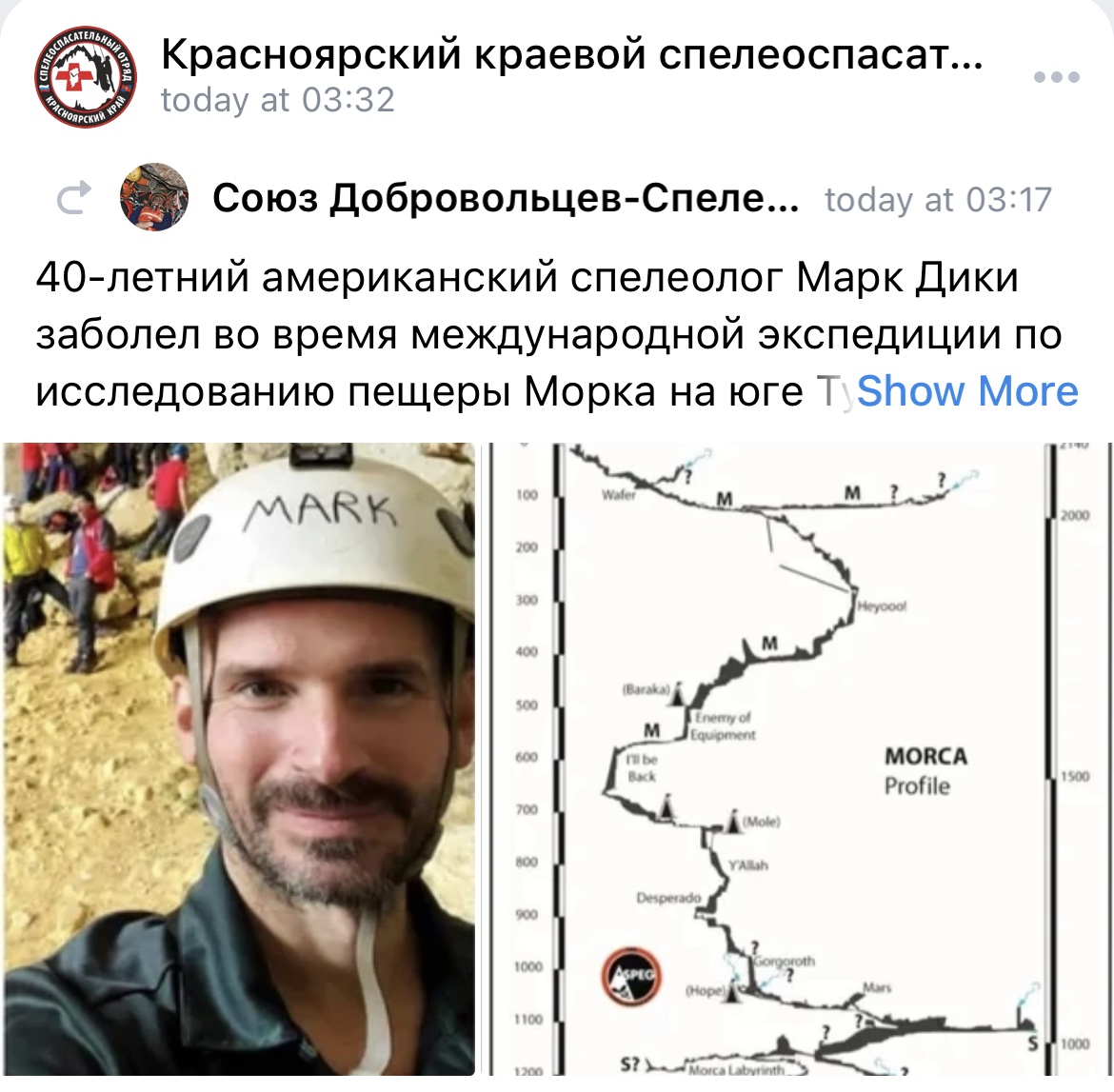This screenshot has height=1092, width=1114.
Task: Open the Красноярский спелеоспасательный отряд round avatar
Action: tap(86, 77)
